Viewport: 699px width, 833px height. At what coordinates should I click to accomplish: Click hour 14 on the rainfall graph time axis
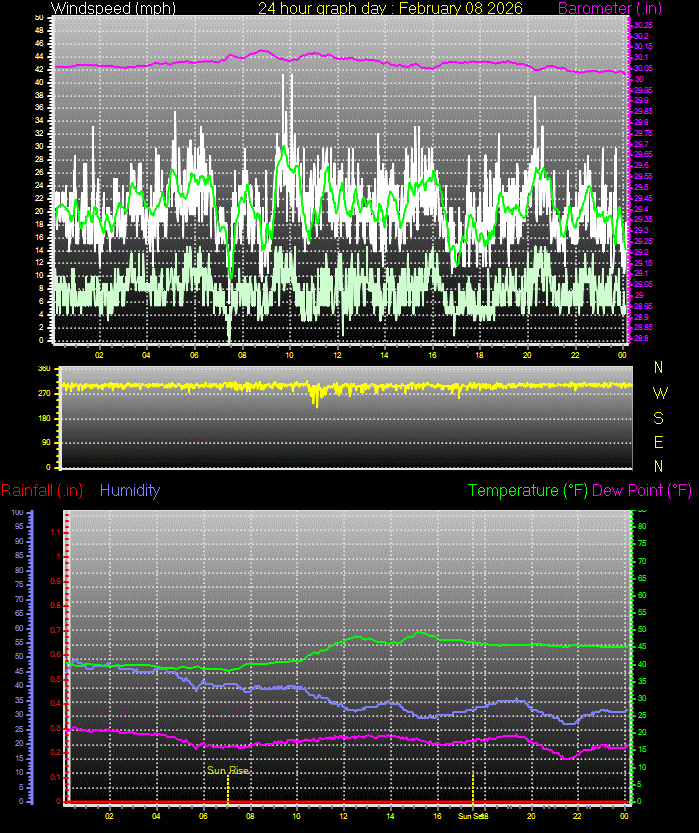390,816
